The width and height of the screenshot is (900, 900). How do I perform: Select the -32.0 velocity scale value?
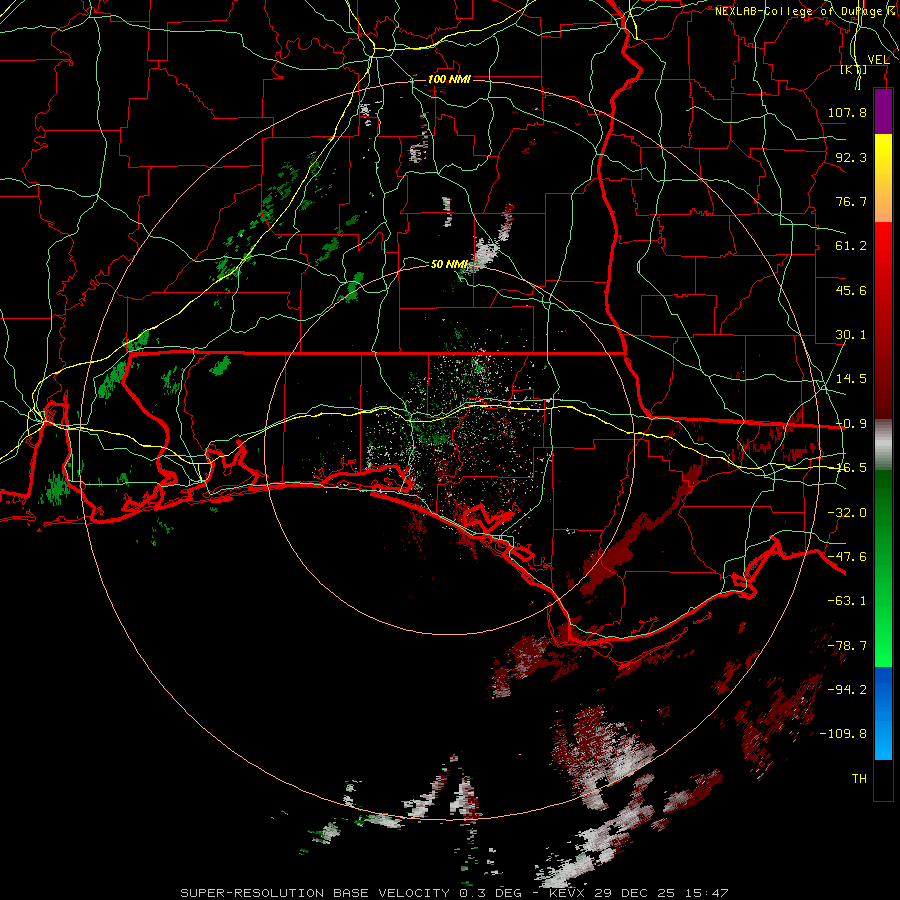click(847, 512)
